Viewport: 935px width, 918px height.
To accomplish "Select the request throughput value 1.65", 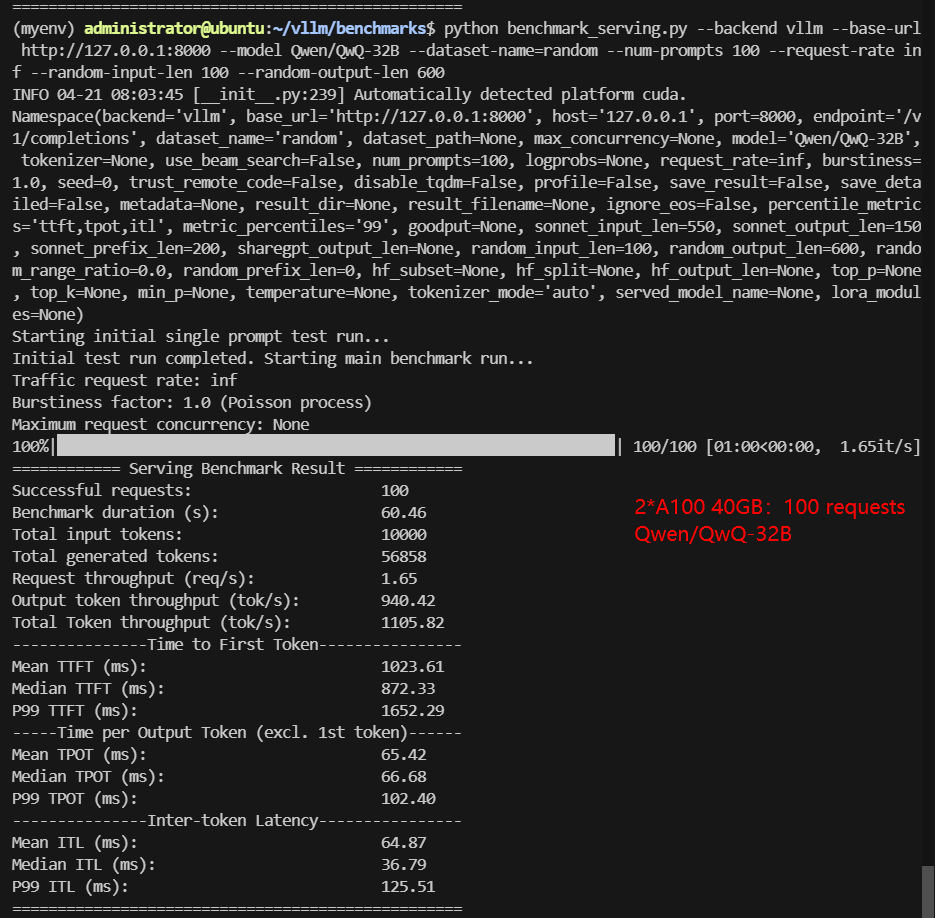I will pyautogui.click(x=399, y=579).
